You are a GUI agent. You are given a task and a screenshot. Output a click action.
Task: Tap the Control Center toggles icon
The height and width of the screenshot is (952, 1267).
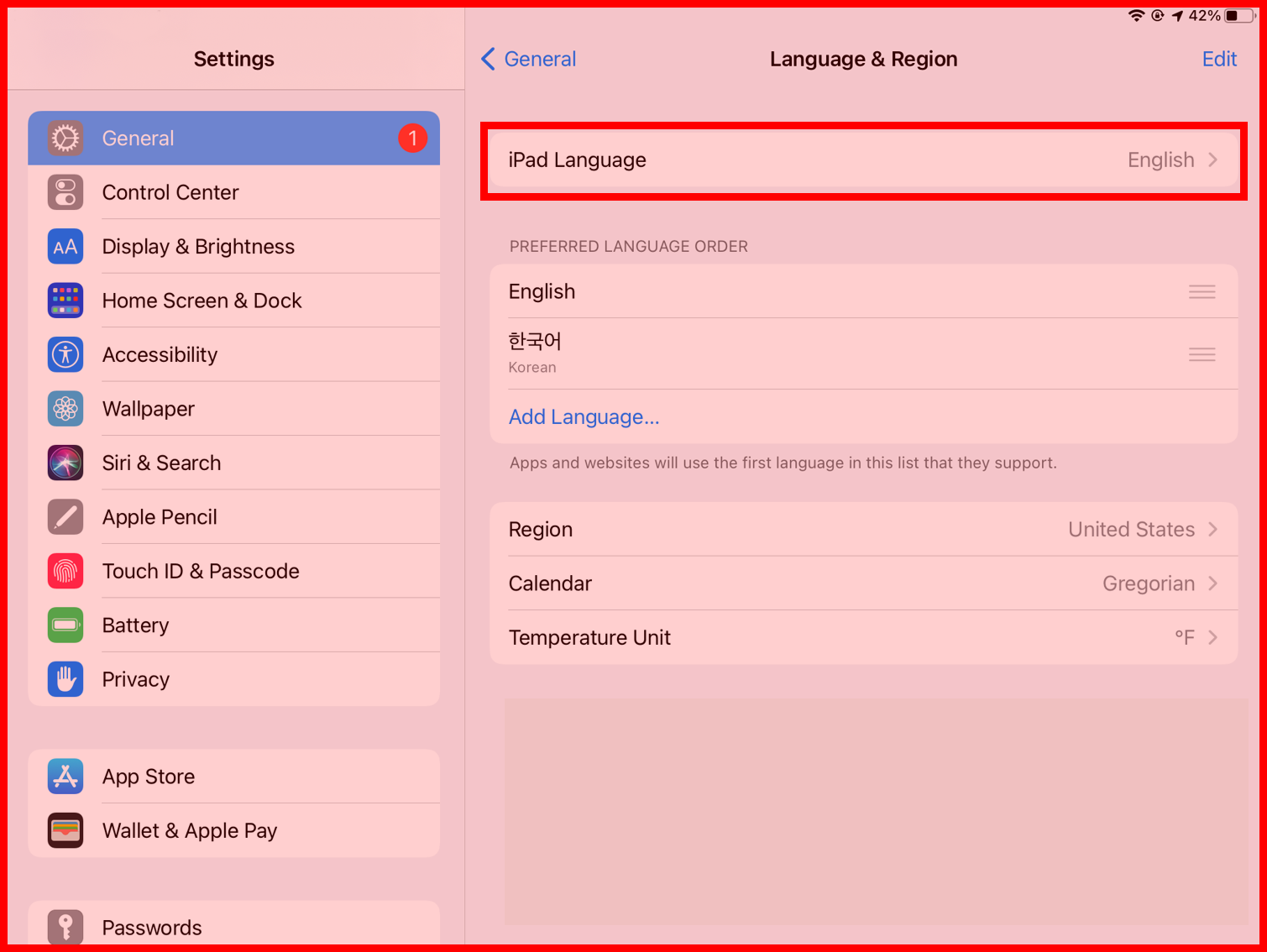coord(65,192)
